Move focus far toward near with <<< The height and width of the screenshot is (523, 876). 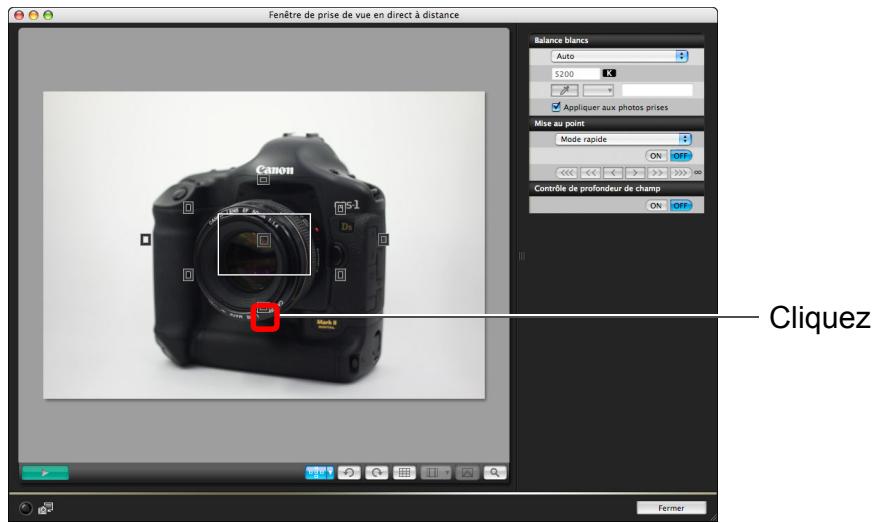pos(567,173)
